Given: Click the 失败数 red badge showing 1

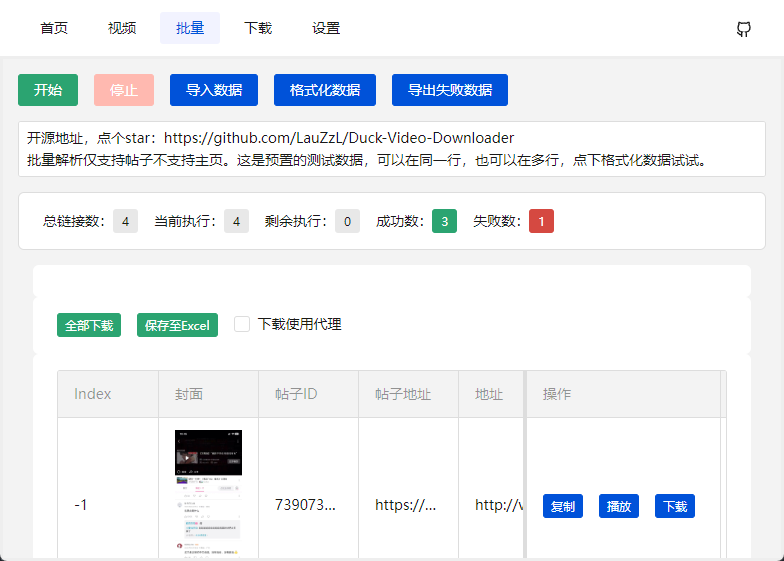Looking at the screenshot, I should [x=541, y=221].
